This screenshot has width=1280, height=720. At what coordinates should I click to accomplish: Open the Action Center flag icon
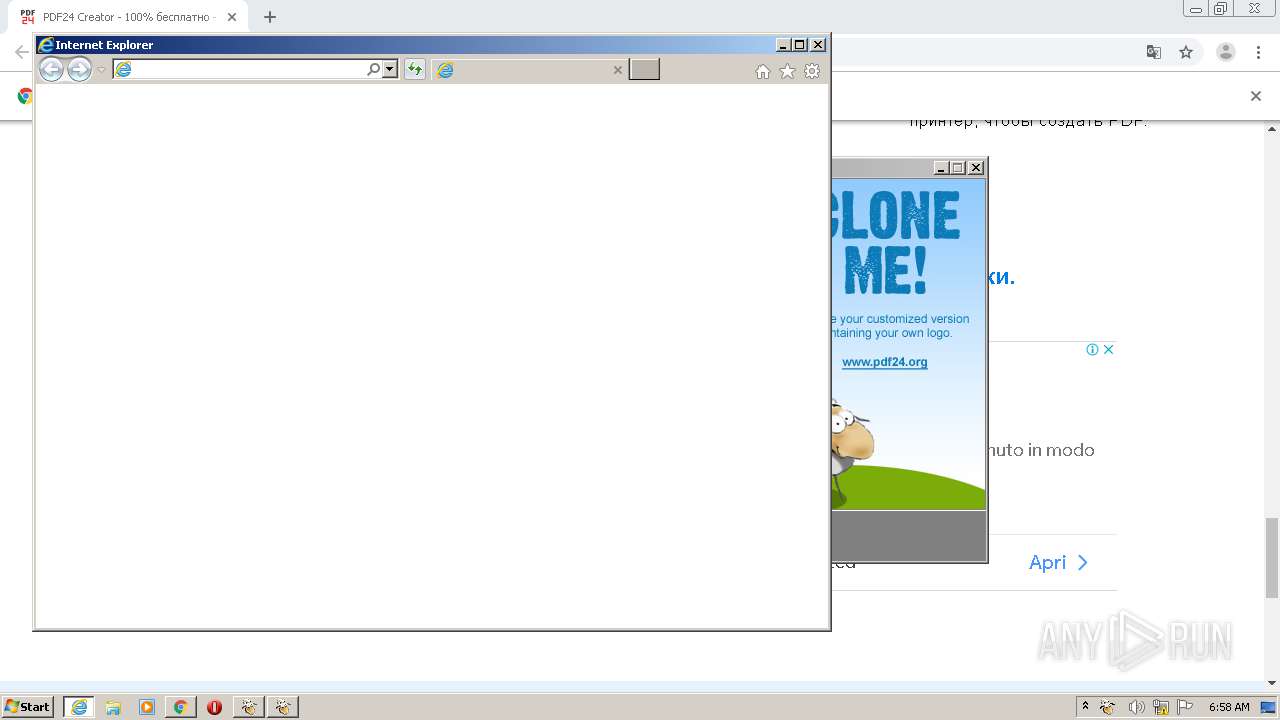coord(1185,707)
